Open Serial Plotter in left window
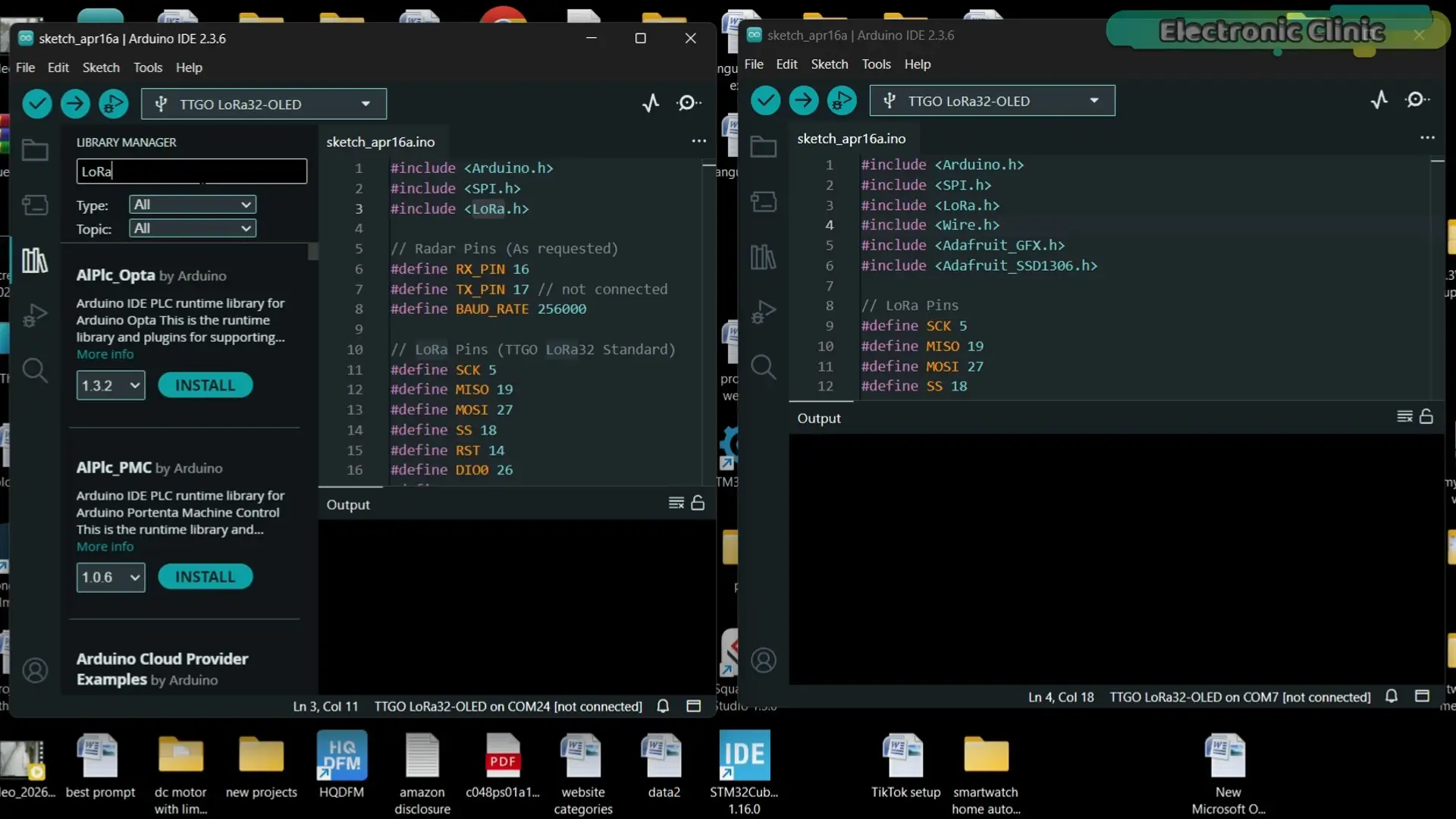 (651, 103)
